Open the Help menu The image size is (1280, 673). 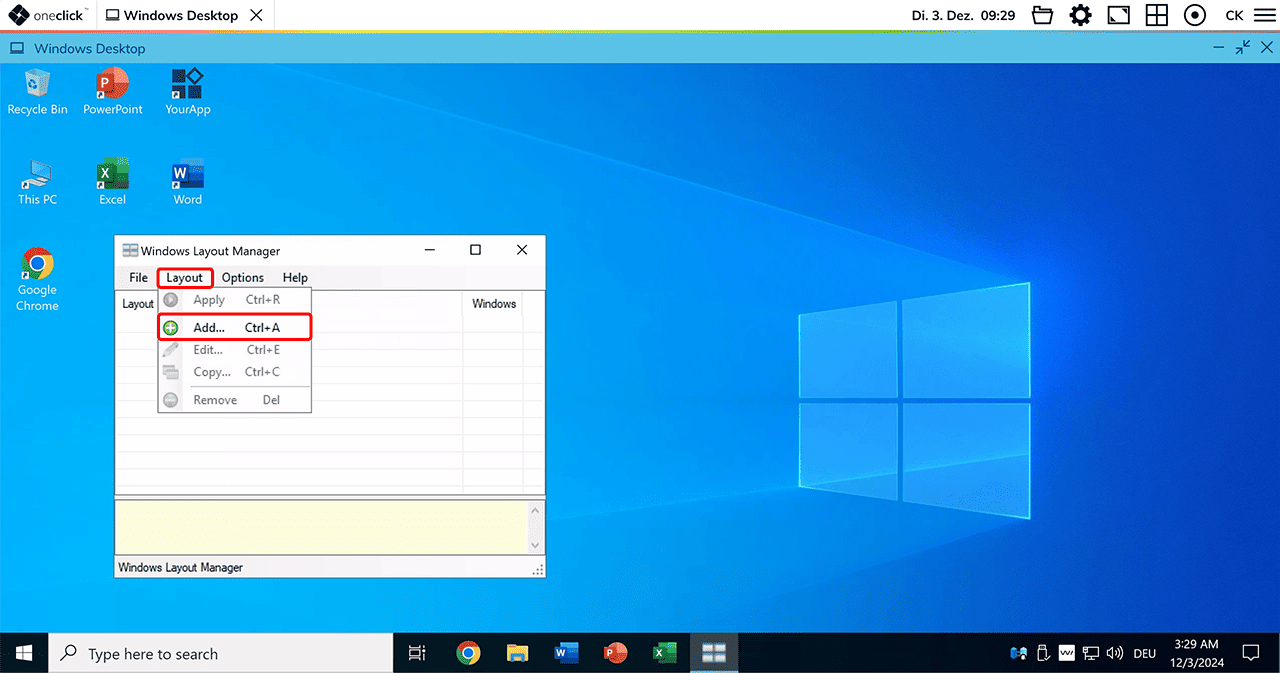[x=295, y=278]
